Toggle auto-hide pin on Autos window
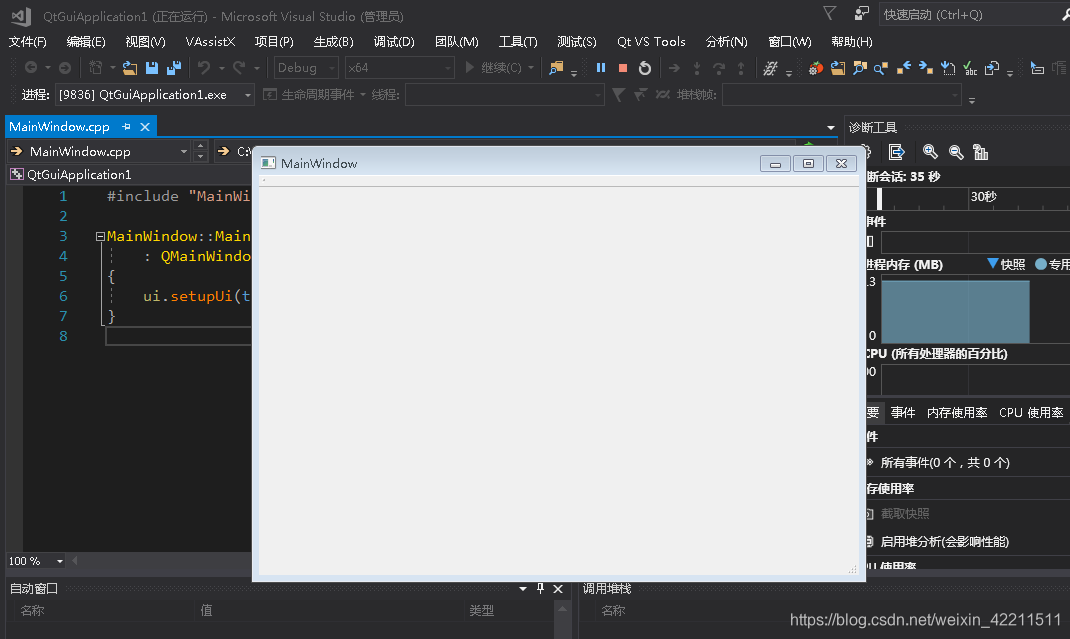1070x639 pixels. point(540,588)
